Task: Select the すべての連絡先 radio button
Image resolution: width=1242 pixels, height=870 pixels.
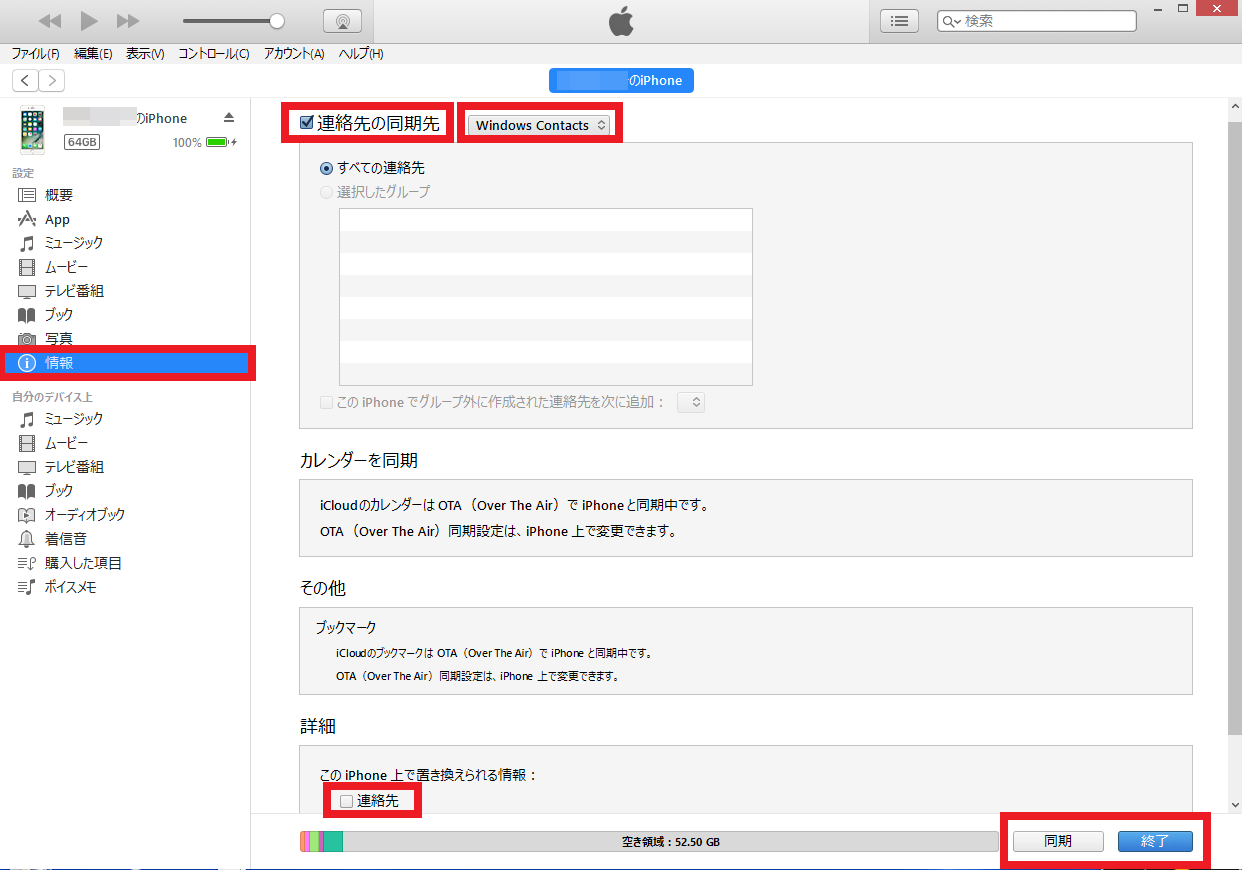Action: pyautogui.click(x=326, y=168)
